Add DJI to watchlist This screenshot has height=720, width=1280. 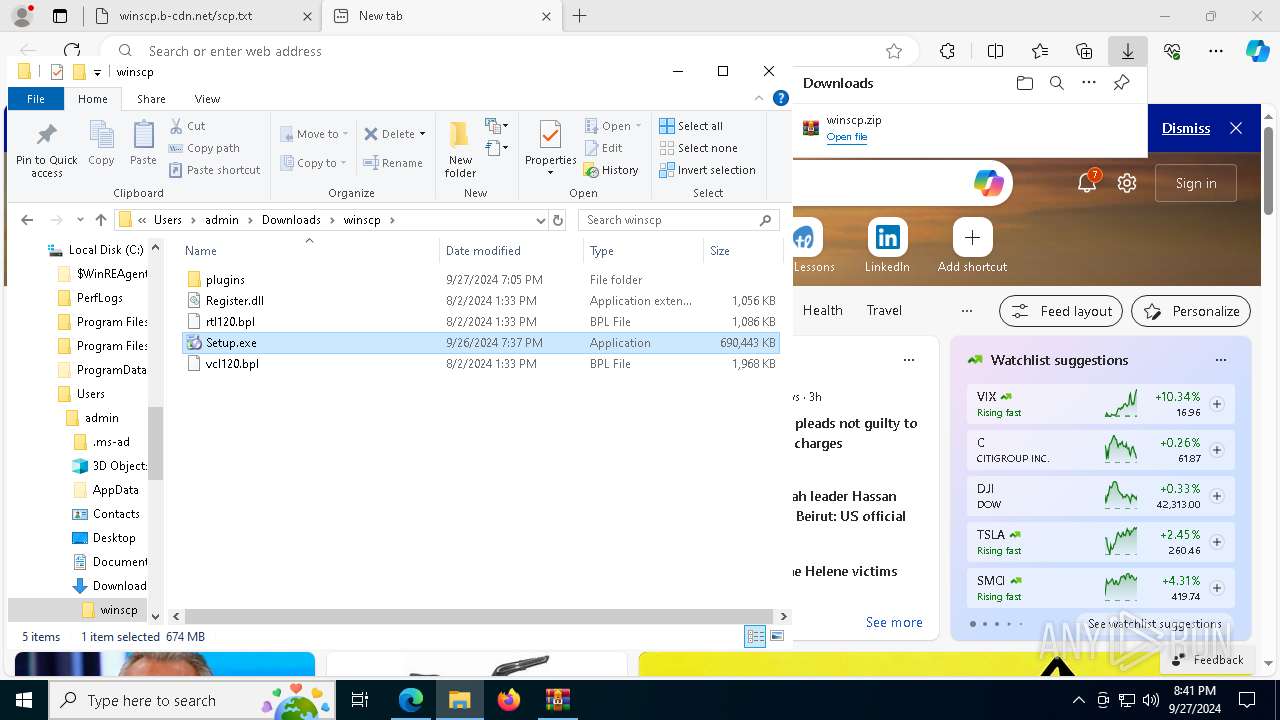(x=1217, y=496)
